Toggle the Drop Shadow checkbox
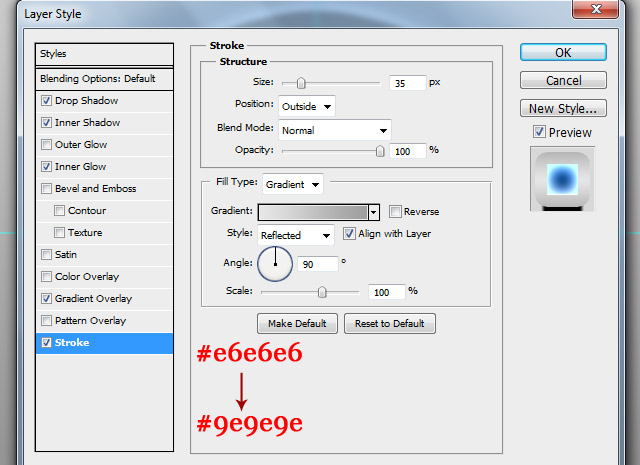This screenshot has height=465, width=640. pyautogui.click(x=47, y=100)
